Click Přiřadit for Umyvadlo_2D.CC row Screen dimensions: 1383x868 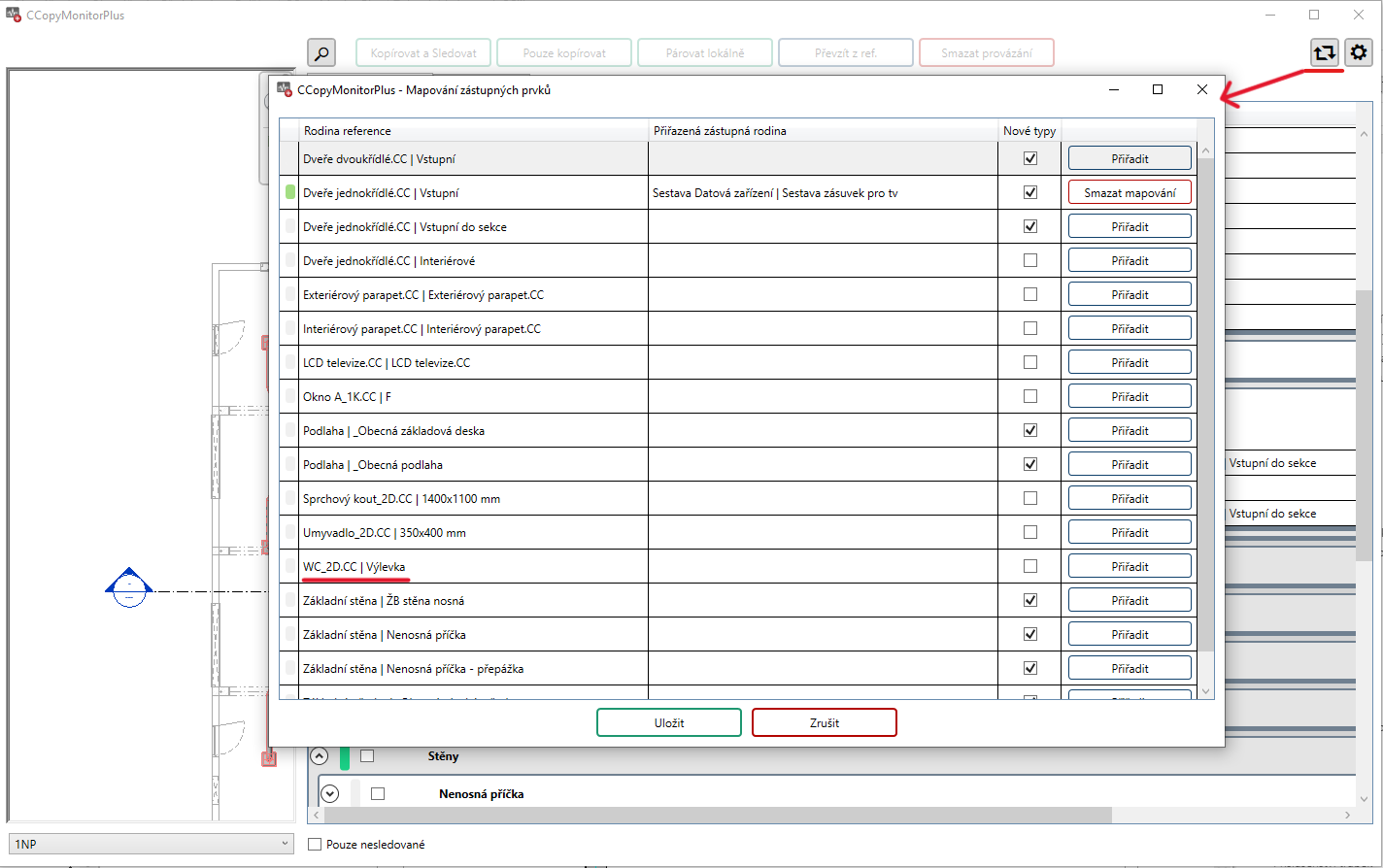point(1130,532)
